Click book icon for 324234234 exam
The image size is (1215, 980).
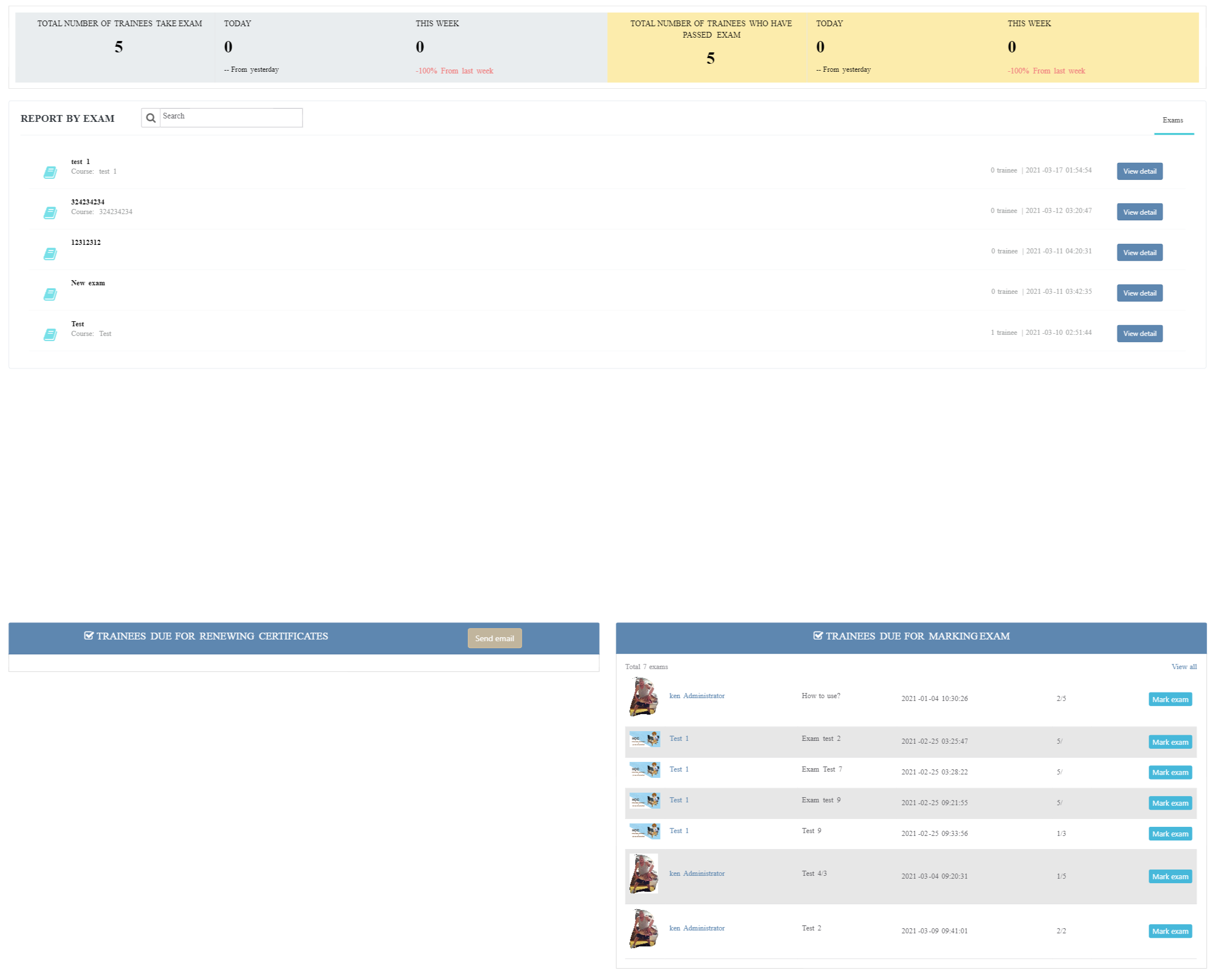click(x=50, y=213)
